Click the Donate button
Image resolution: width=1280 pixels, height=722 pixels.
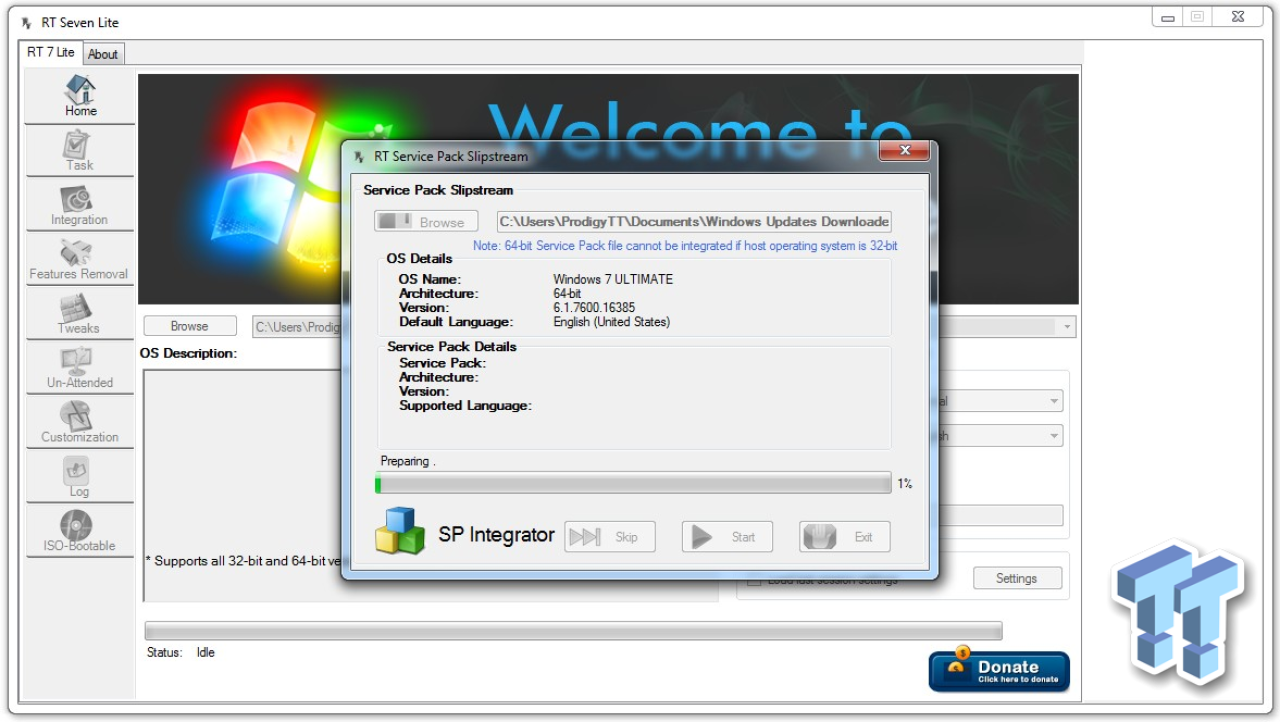[999, 671]
